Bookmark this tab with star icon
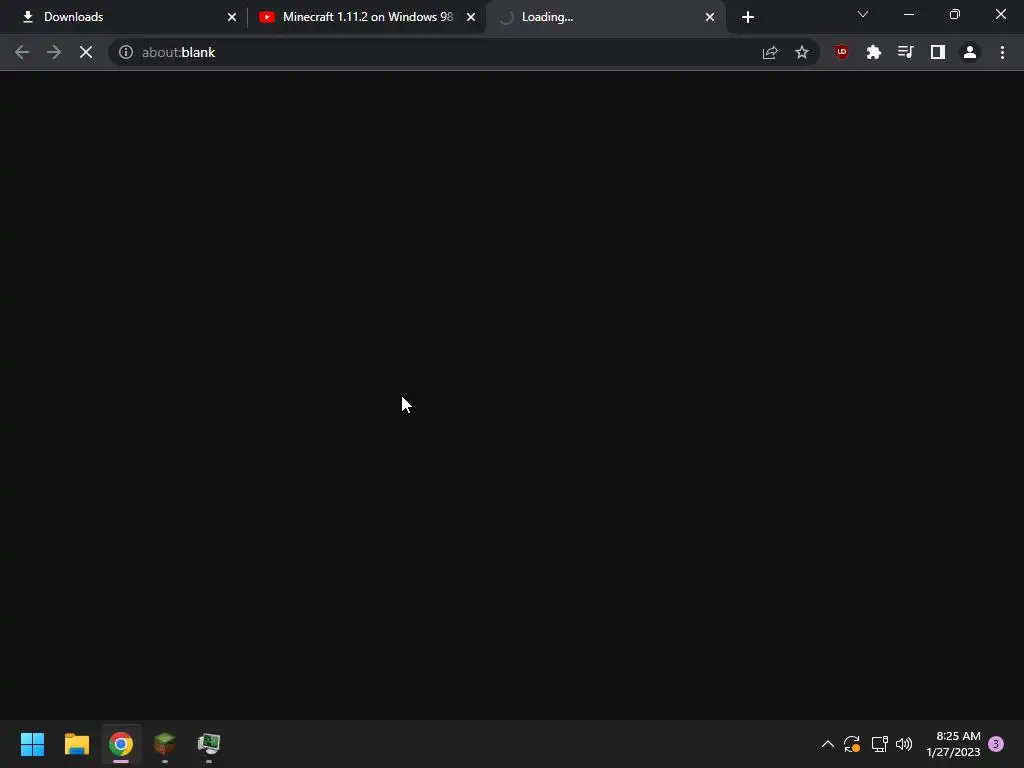The width and height of the screenshot is (1024, 768). (802, 52)
